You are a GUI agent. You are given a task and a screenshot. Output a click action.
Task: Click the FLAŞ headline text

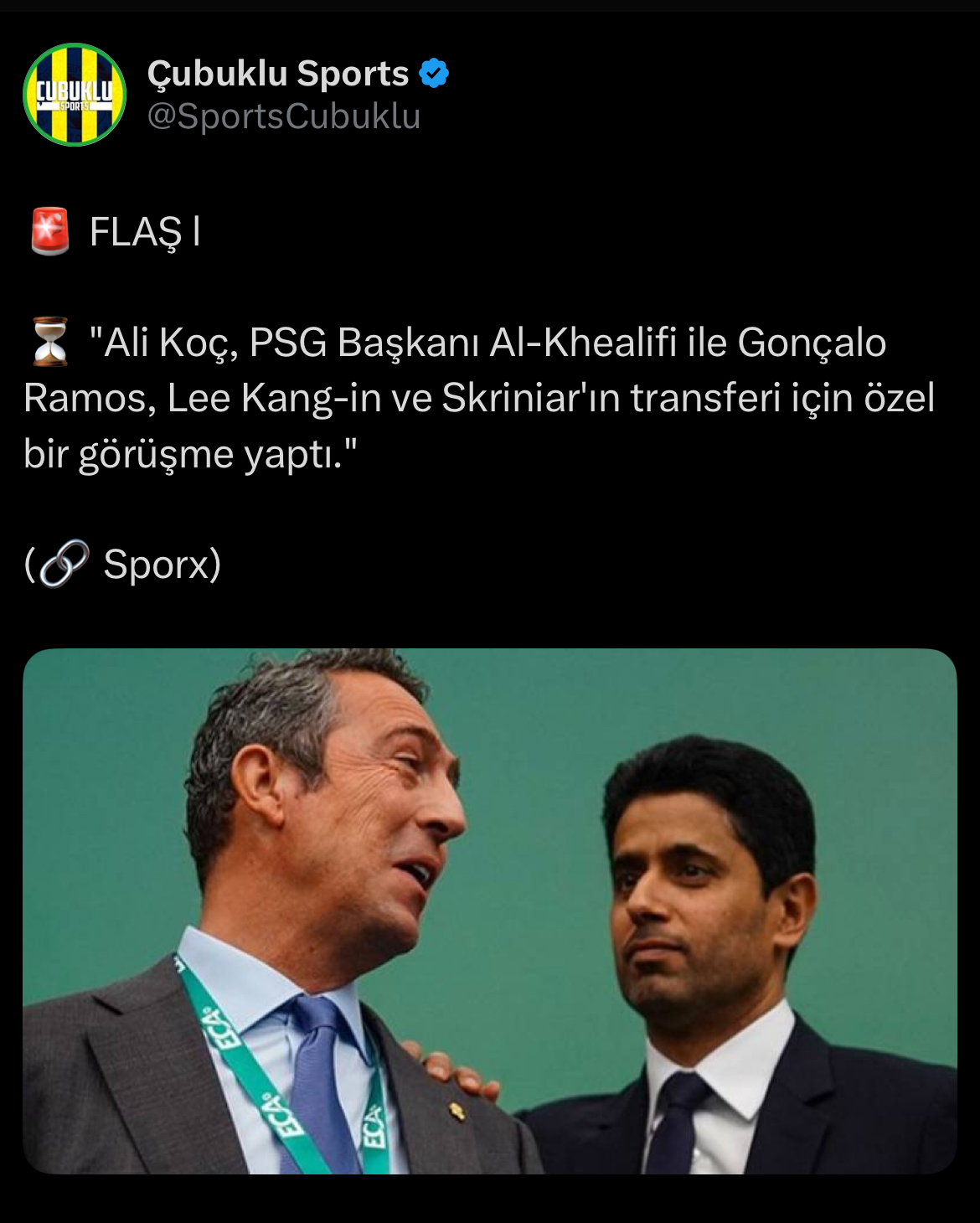[x=136, y=232]
